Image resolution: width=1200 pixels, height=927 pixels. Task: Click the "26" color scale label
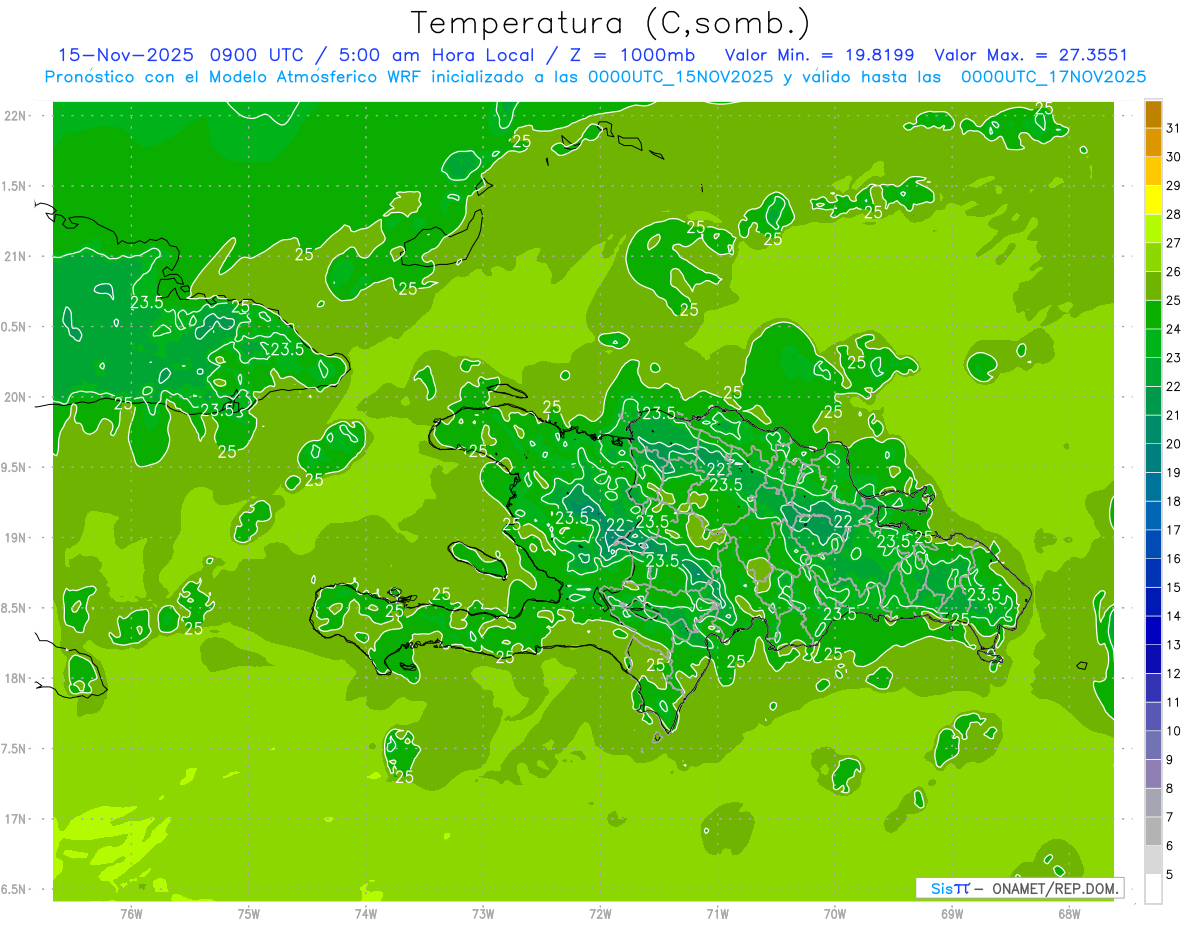click(1174, 272)
